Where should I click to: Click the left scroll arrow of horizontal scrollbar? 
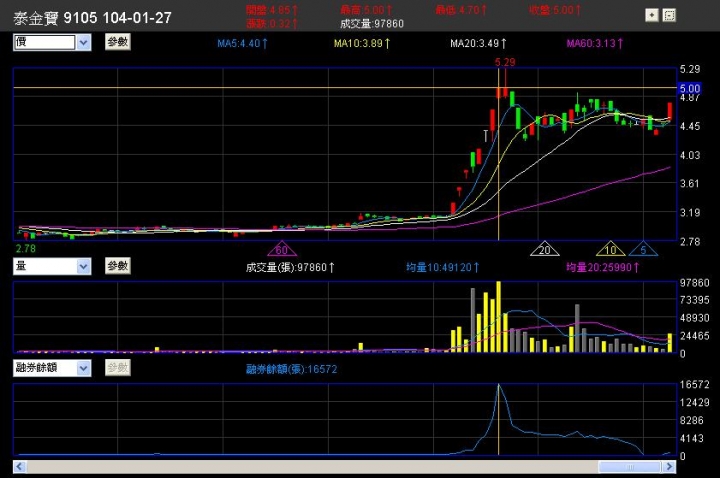click(20, 467)
